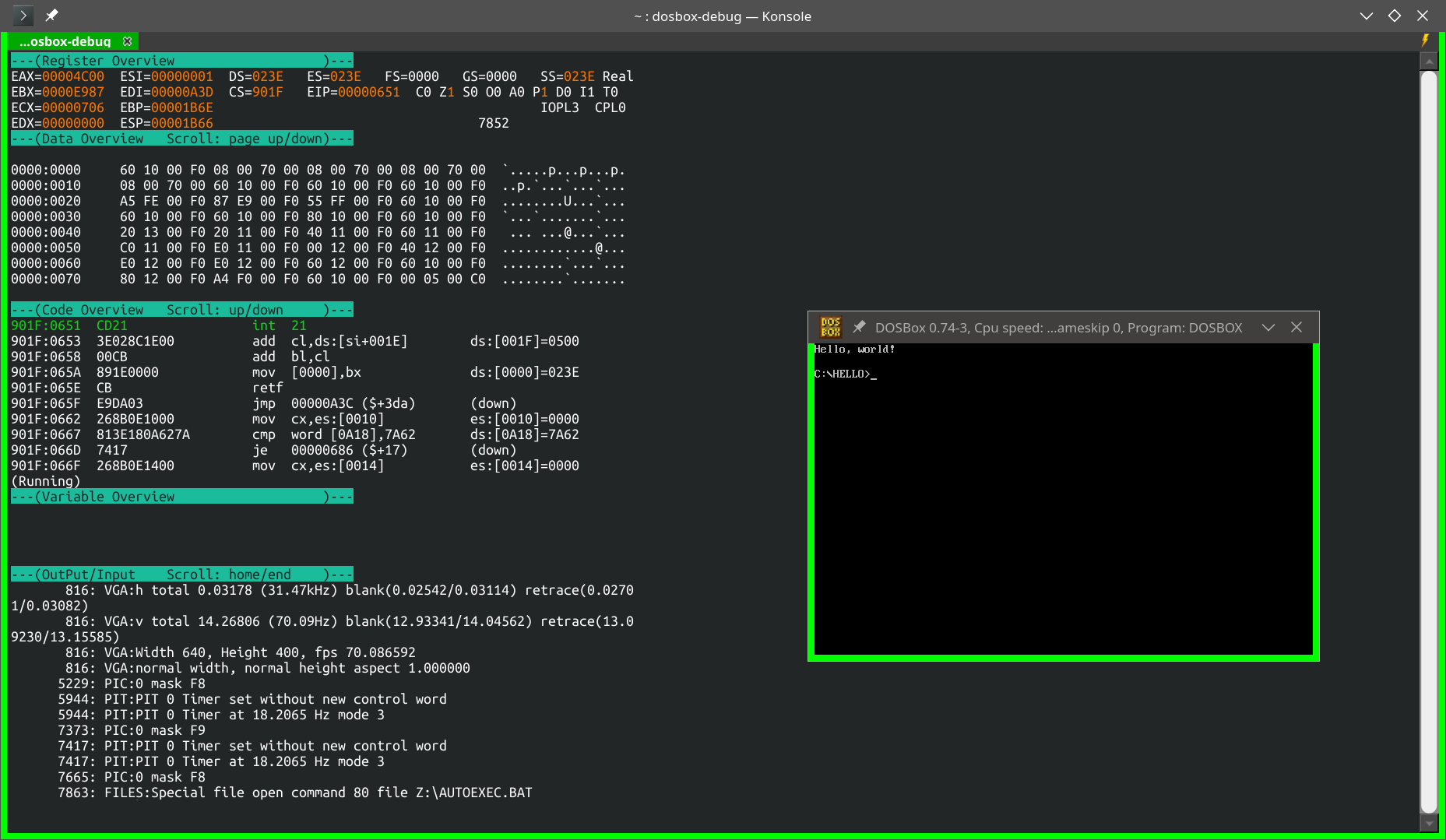Click the lightning bolt icon in tab bar

(1425, 40)
